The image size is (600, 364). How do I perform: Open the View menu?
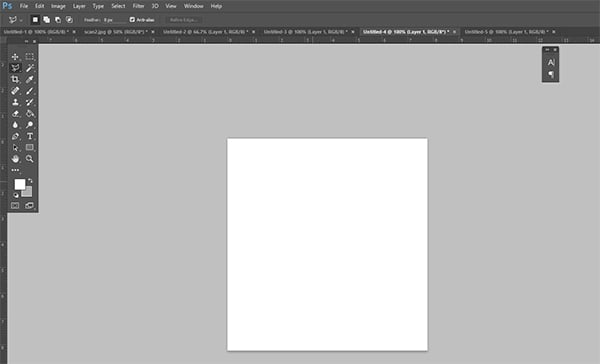171,6
